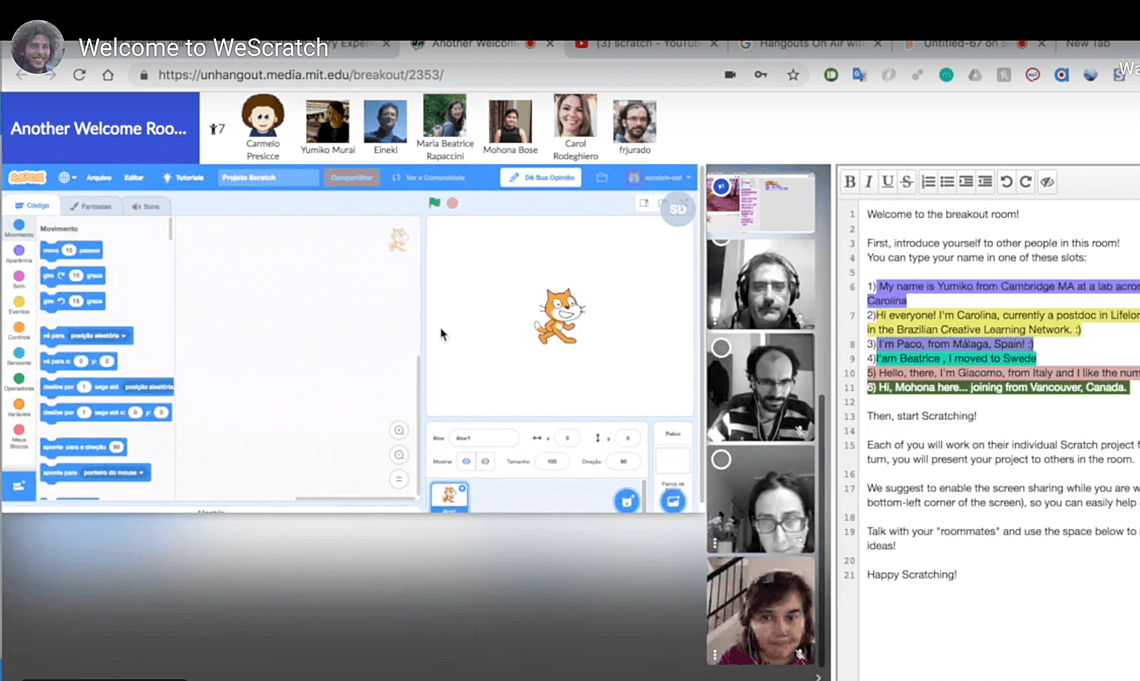Viewport: 1140px width, 681px height.
Task: Open the add extension button in Scratch
Action: click(x=19, y=486)
